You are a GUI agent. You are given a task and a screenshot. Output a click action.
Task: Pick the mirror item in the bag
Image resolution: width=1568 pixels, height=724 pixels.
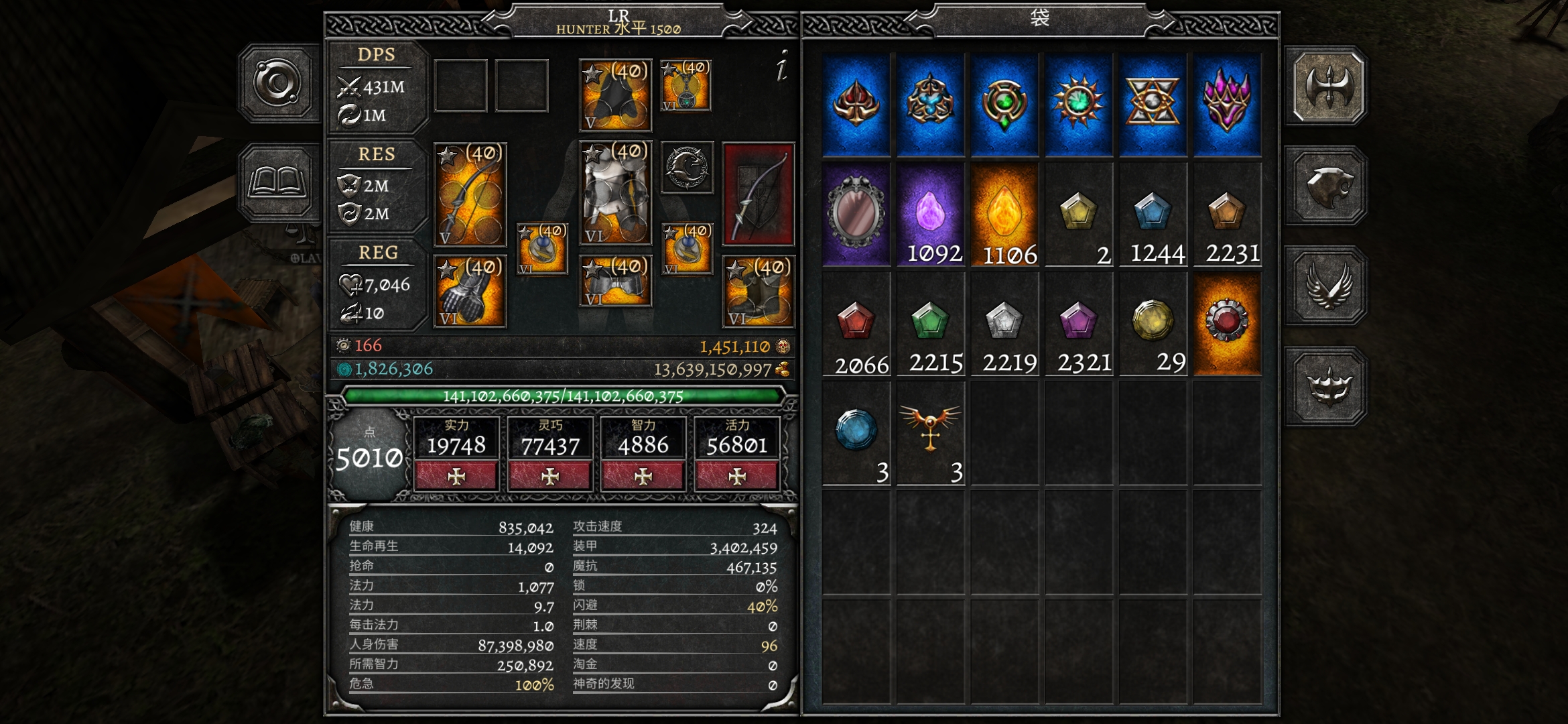tap(856, 215)
